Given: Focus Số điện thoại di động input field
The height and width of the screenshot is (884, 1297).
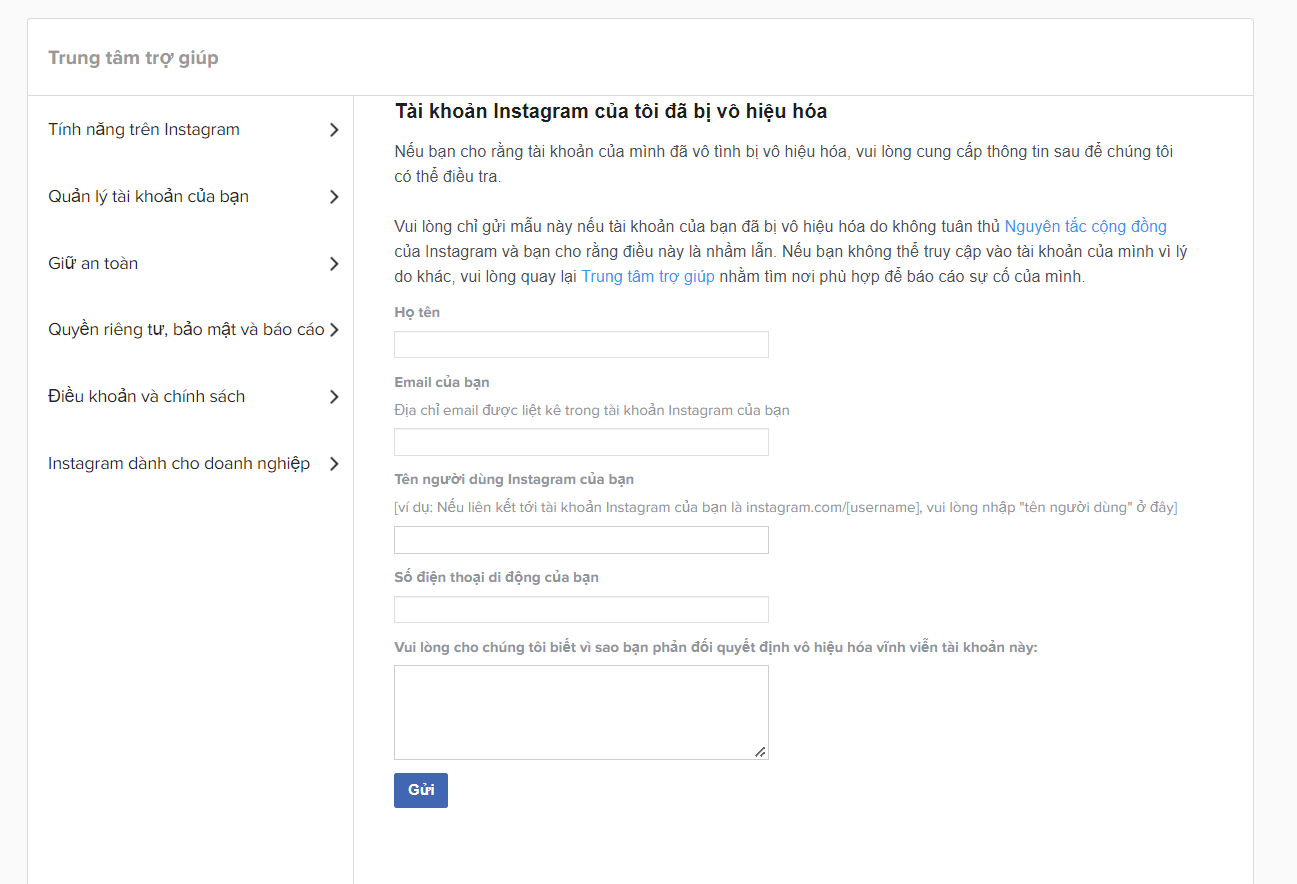Looking at the screenshot, I should pyautogui.click(x=581, y=610).
